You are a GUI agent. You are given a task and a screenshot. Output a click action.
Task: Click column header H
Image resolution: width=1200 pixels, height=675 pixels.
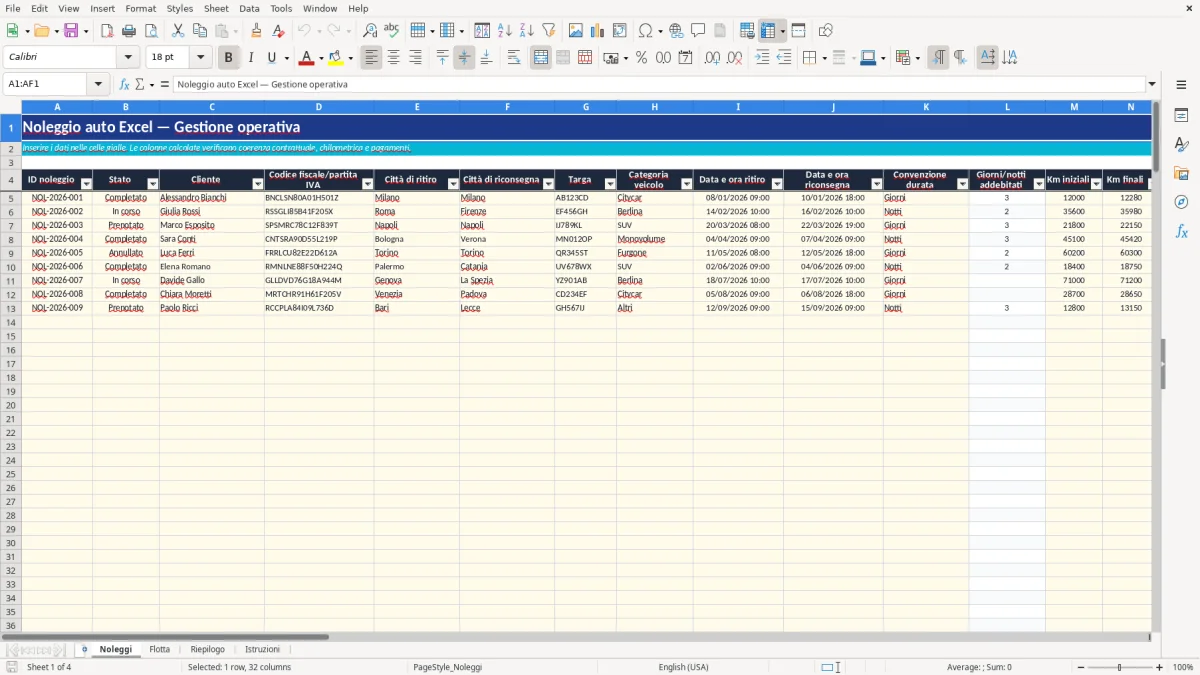coord(655,106)
